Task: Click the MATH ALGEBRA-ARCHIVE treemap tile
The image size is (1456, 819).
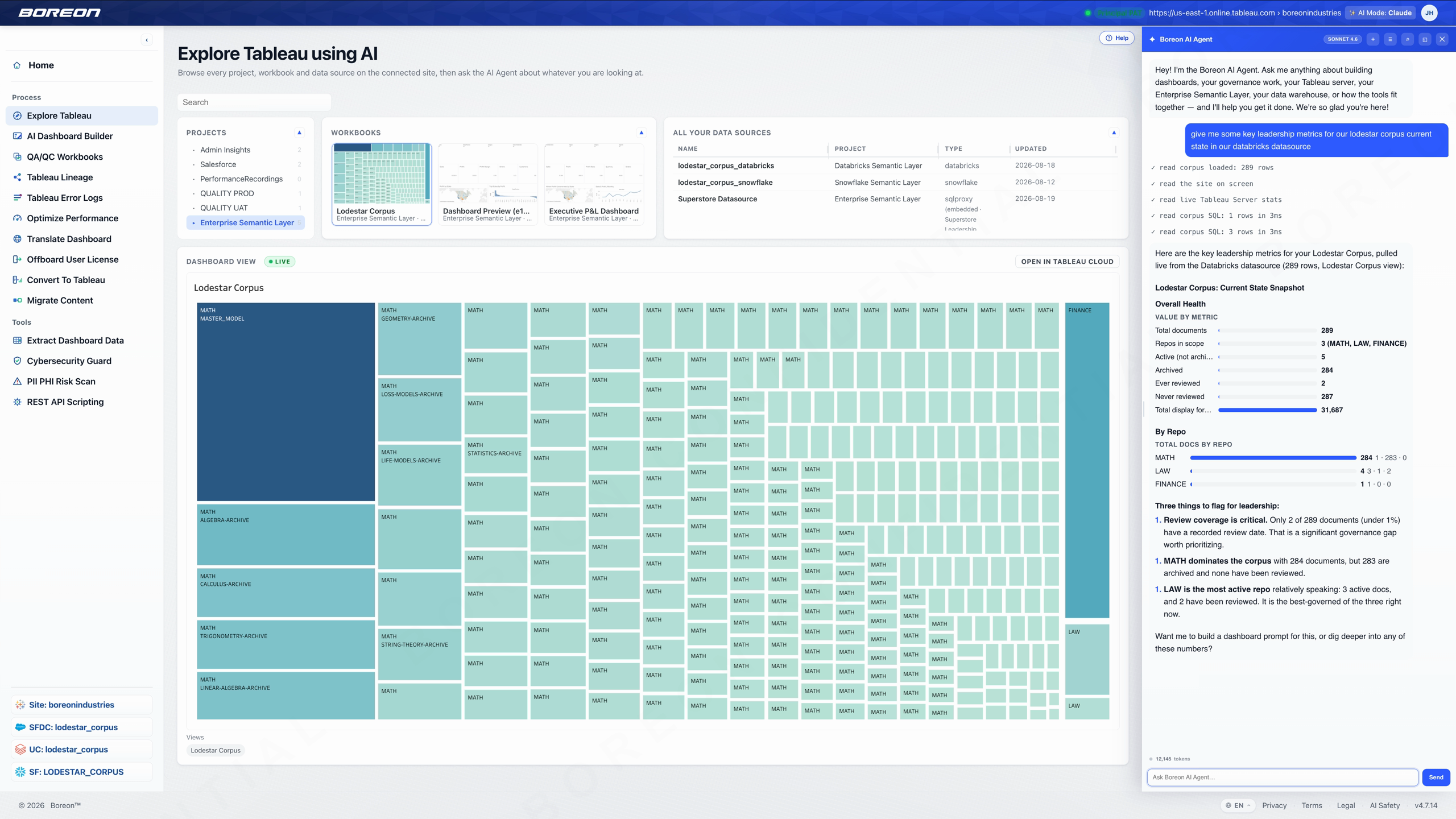Action: [x=286, y=535]
